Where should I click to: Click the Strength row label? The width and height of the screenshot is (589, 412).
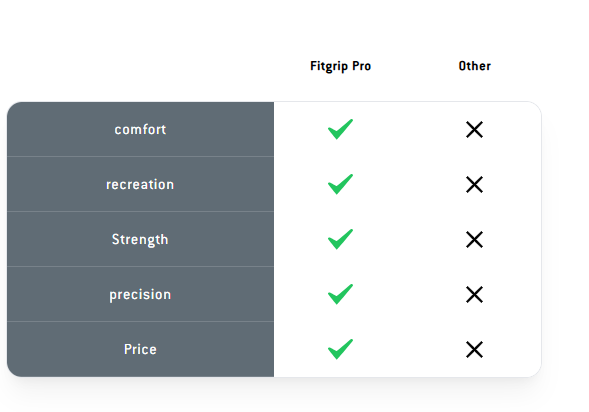140,240
